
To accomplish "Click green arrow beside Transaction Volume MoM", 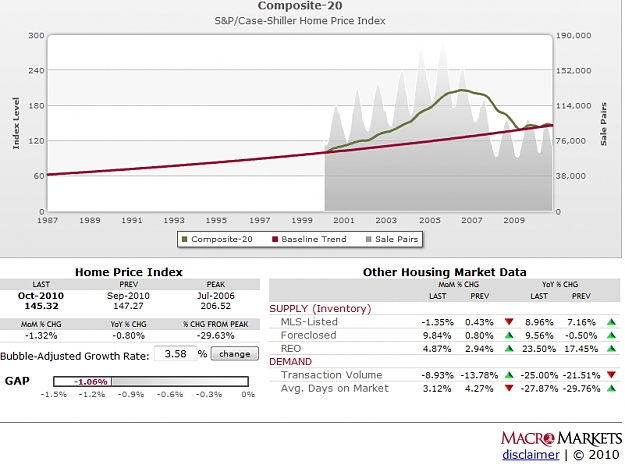I will click(x=509, y=375).
